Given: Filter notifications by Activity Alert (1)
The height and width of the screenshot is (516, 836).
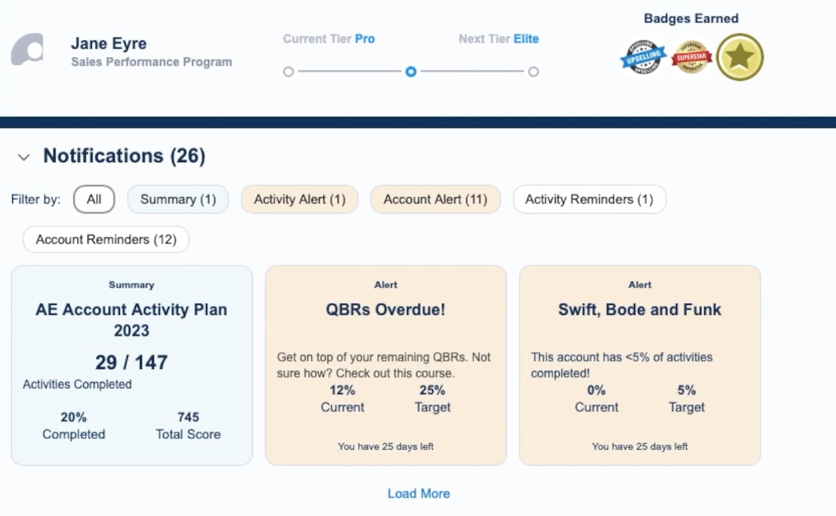Looking at the screenshot, I should [300, 200].
